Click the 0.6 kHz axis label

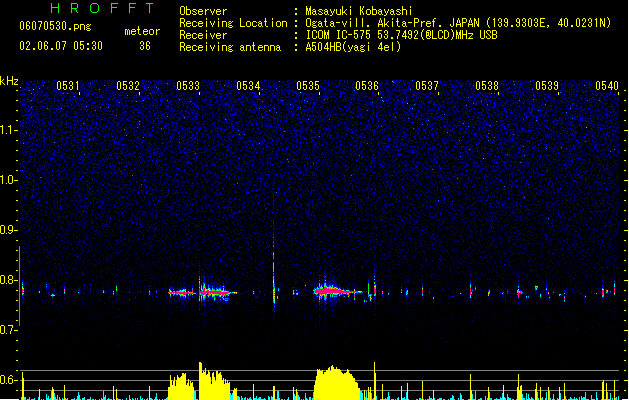[8, 380]
